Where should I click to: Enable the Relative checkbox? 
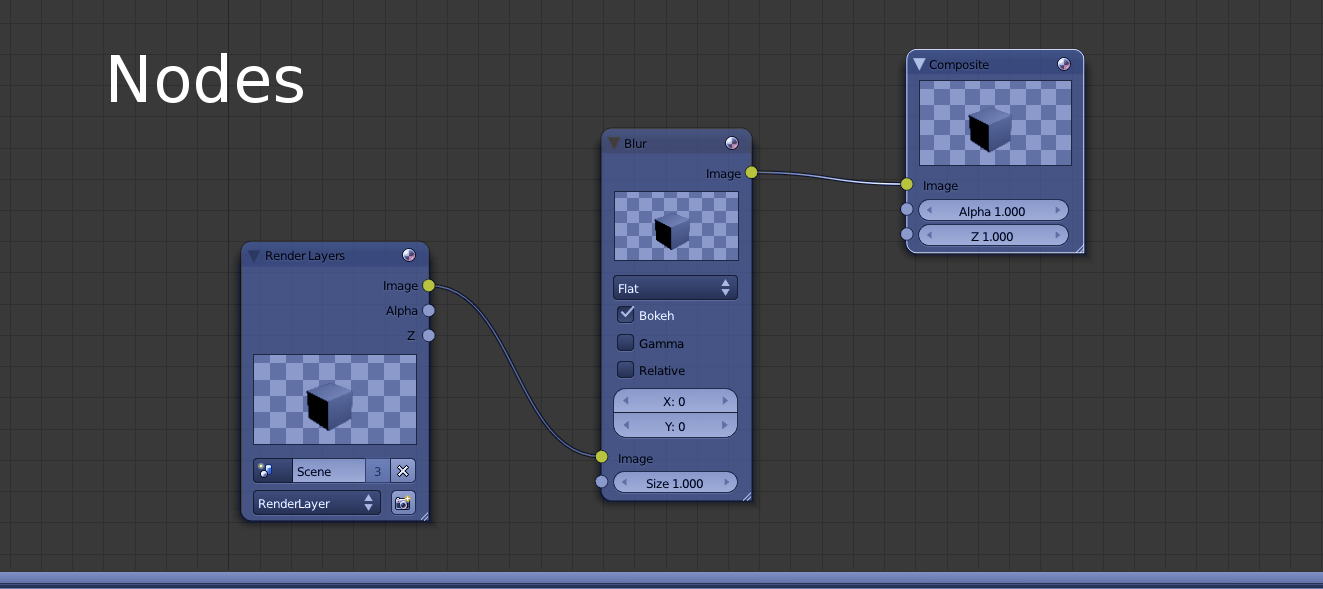(x=626, y=370)
